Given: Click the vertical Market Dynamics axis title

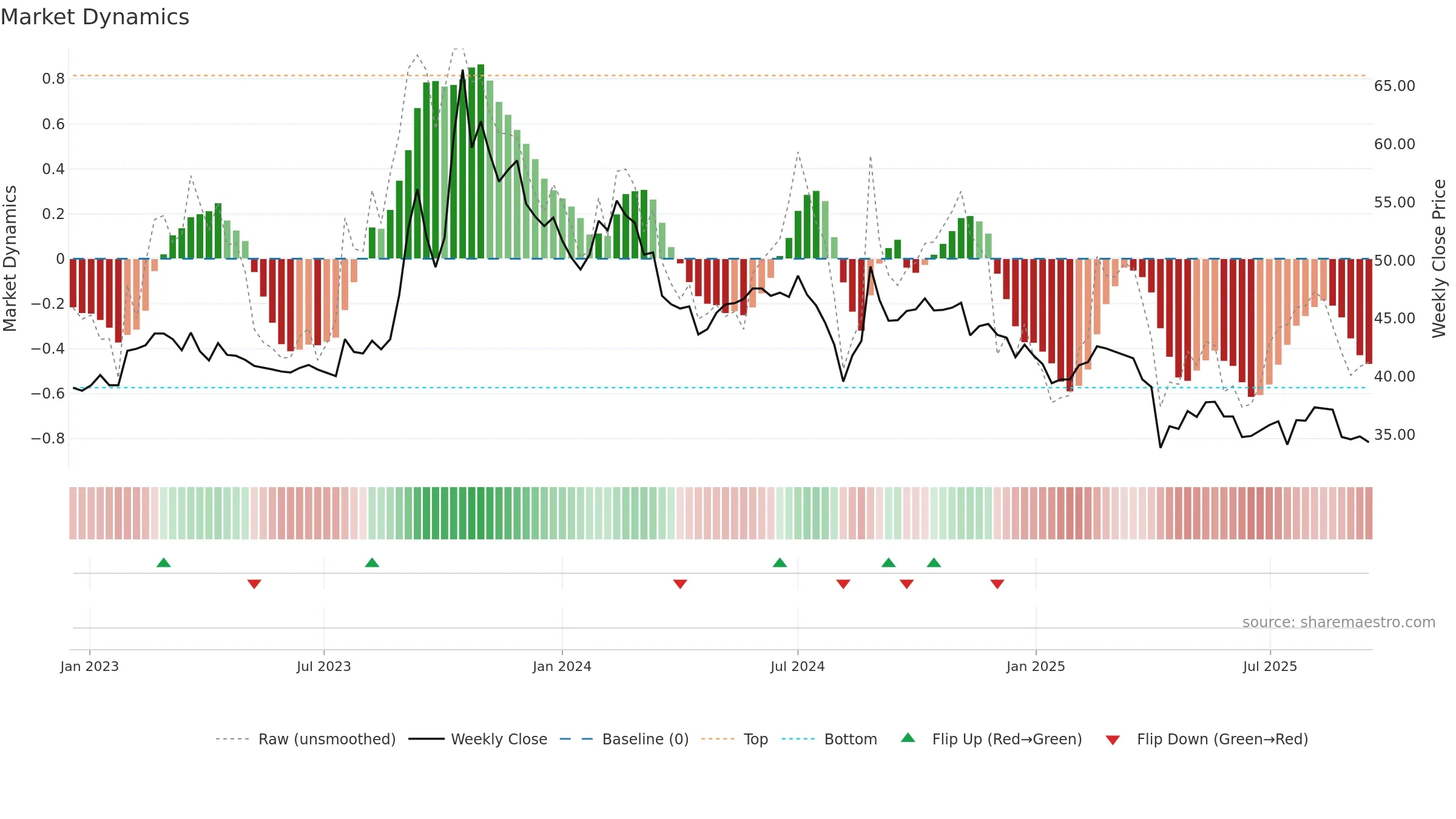Looking at the screenshot, I should (x=10, y=258).
